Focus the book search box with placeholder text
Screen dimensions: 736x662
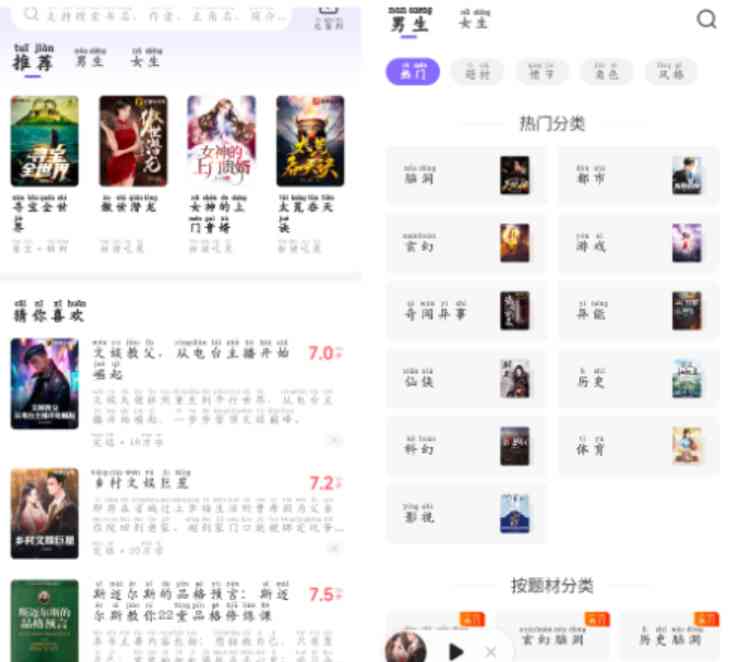153,16
